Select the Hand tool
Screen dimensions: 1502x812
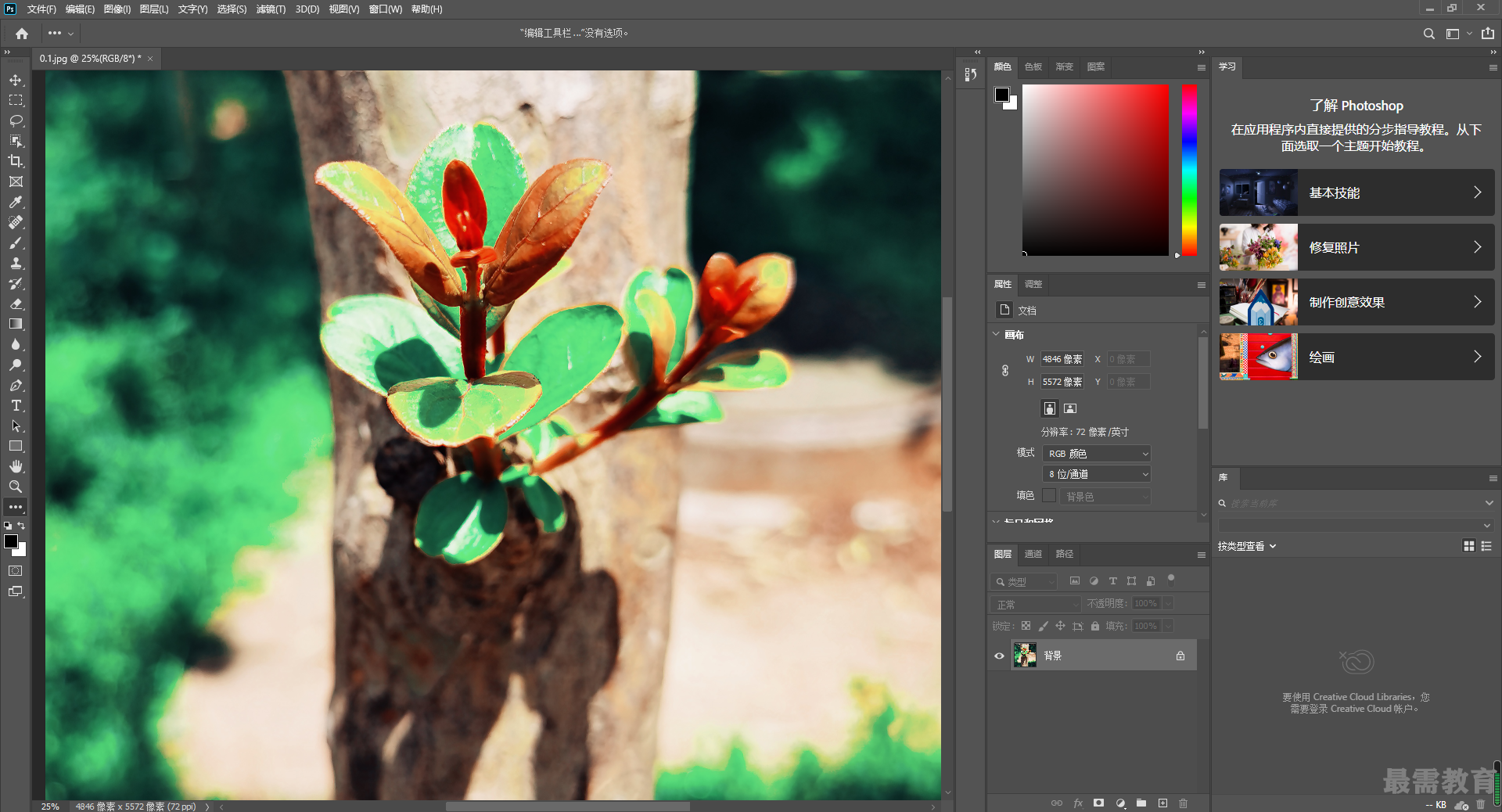tap(16, 466)
